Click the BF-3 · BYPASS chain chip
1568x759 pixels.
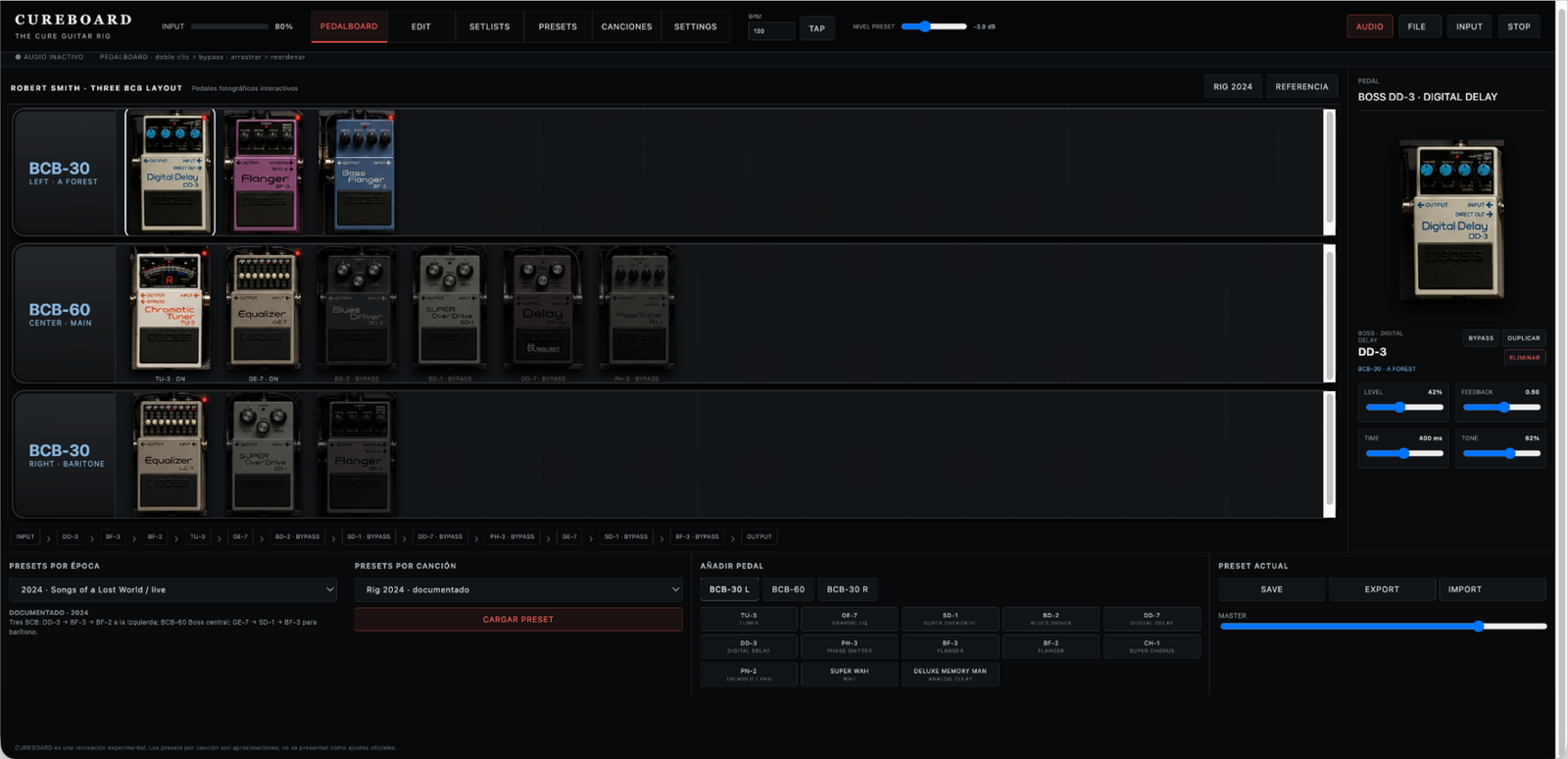(697, 537)
